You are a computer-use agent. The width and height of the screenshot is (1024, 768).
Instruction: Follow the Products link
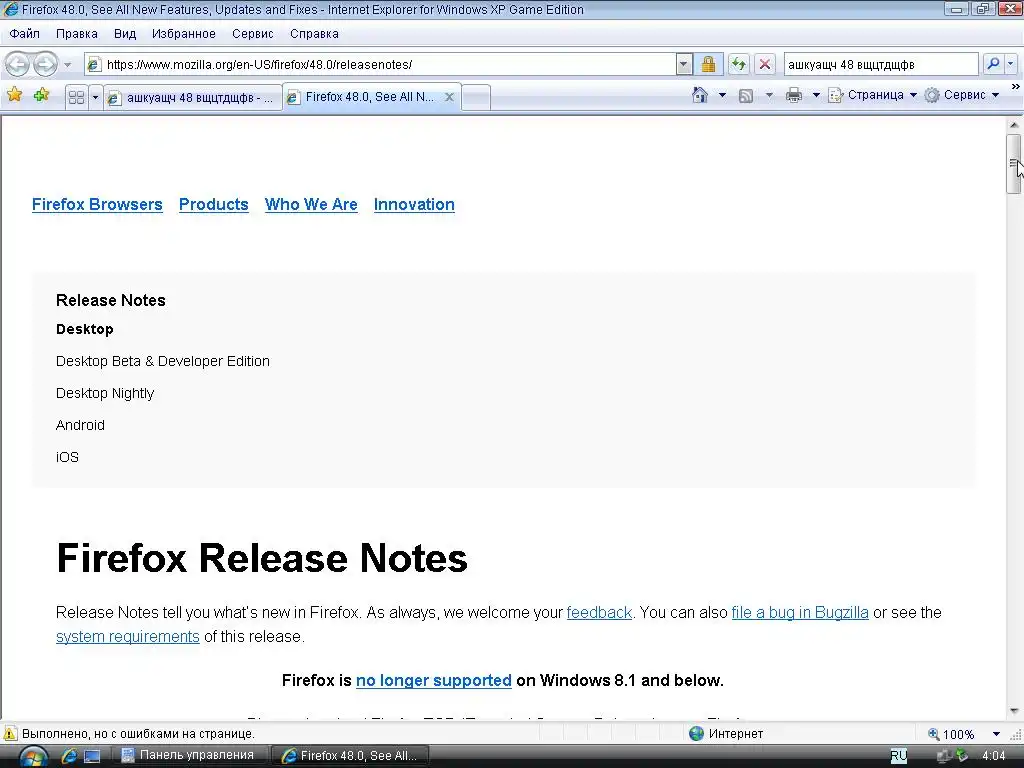coord(214,204)
